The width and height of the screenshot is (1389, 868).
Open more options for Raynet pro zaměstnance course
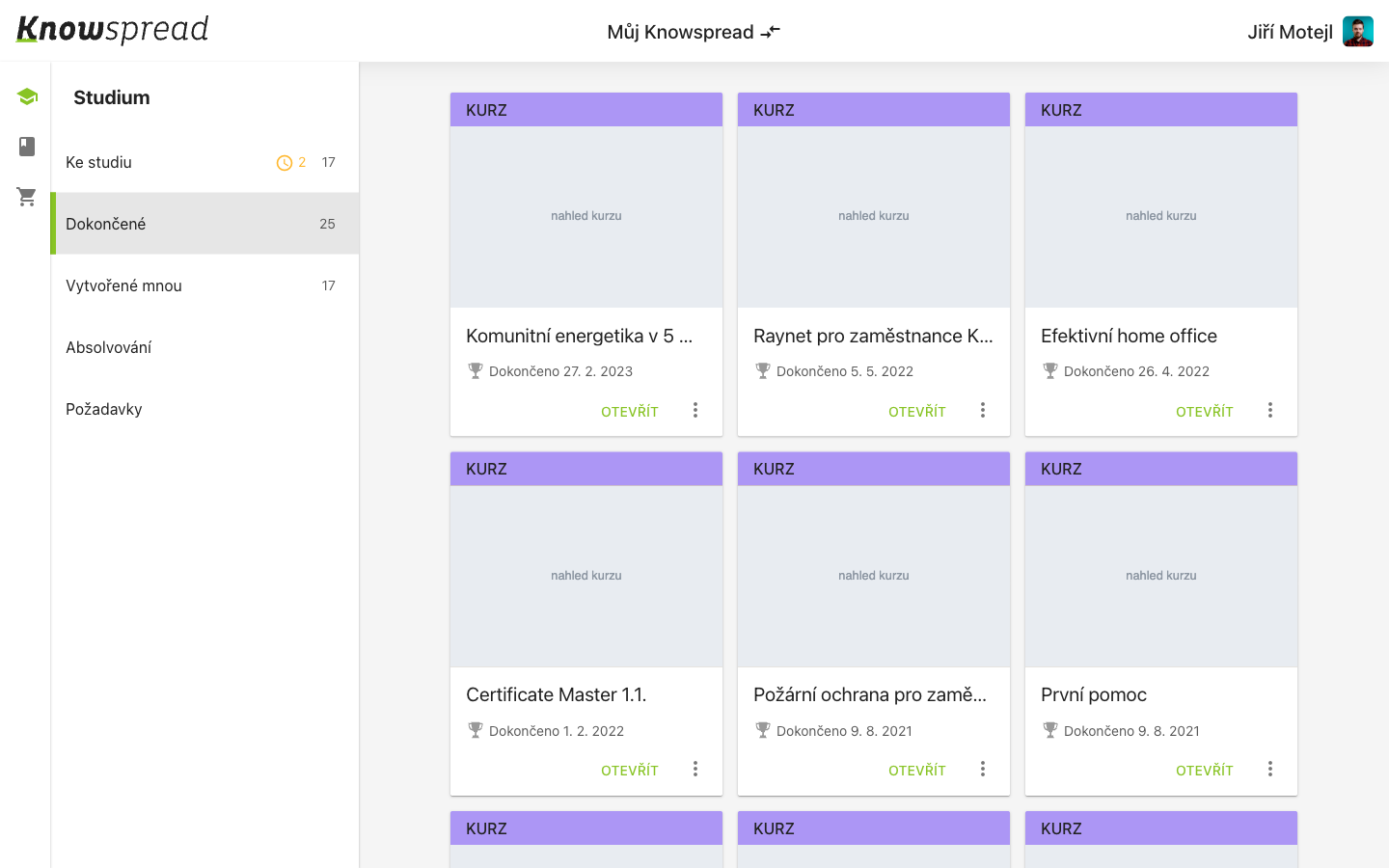(983, 410)
